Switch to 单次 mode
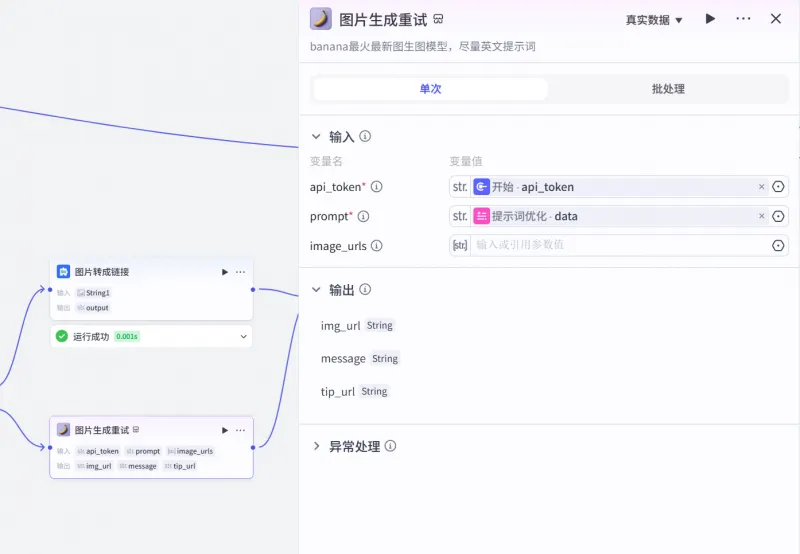Viewport: 800px width, 554px height. (x=430, y=89)
